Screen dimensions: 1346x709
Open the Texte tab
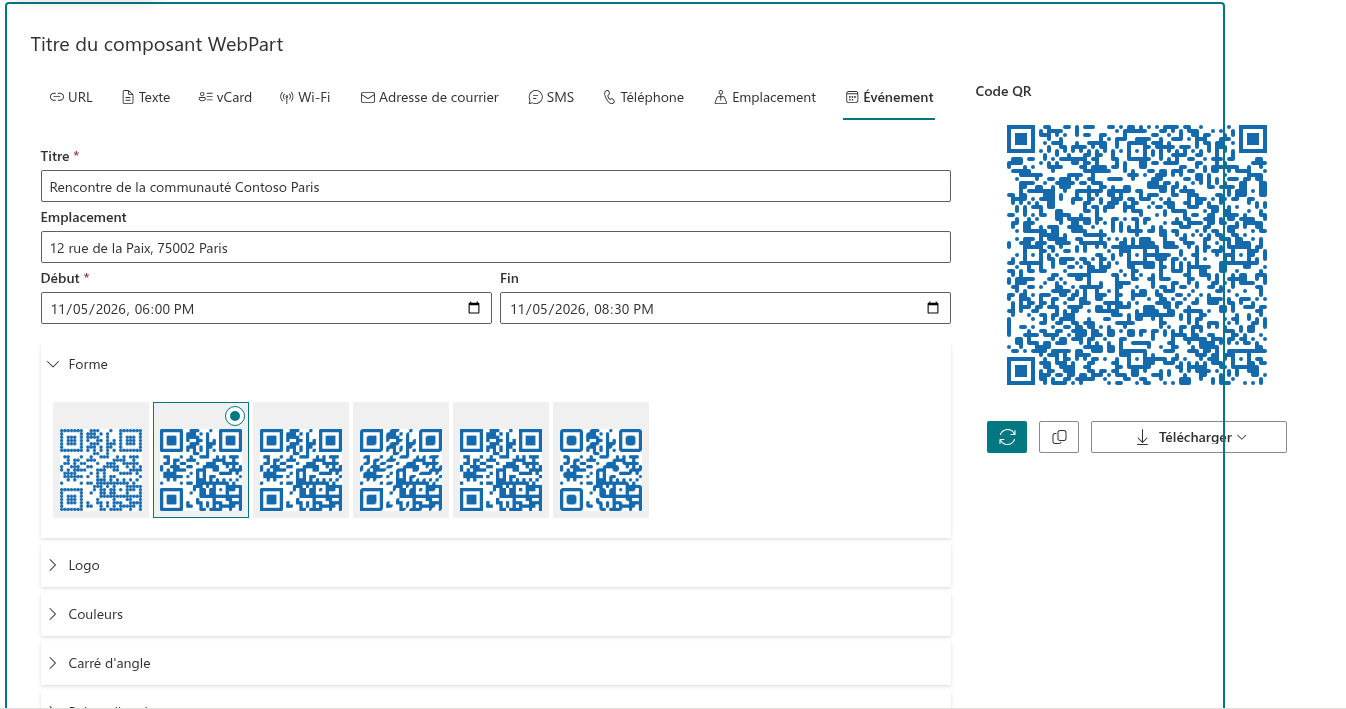click(x=146, y=97)
